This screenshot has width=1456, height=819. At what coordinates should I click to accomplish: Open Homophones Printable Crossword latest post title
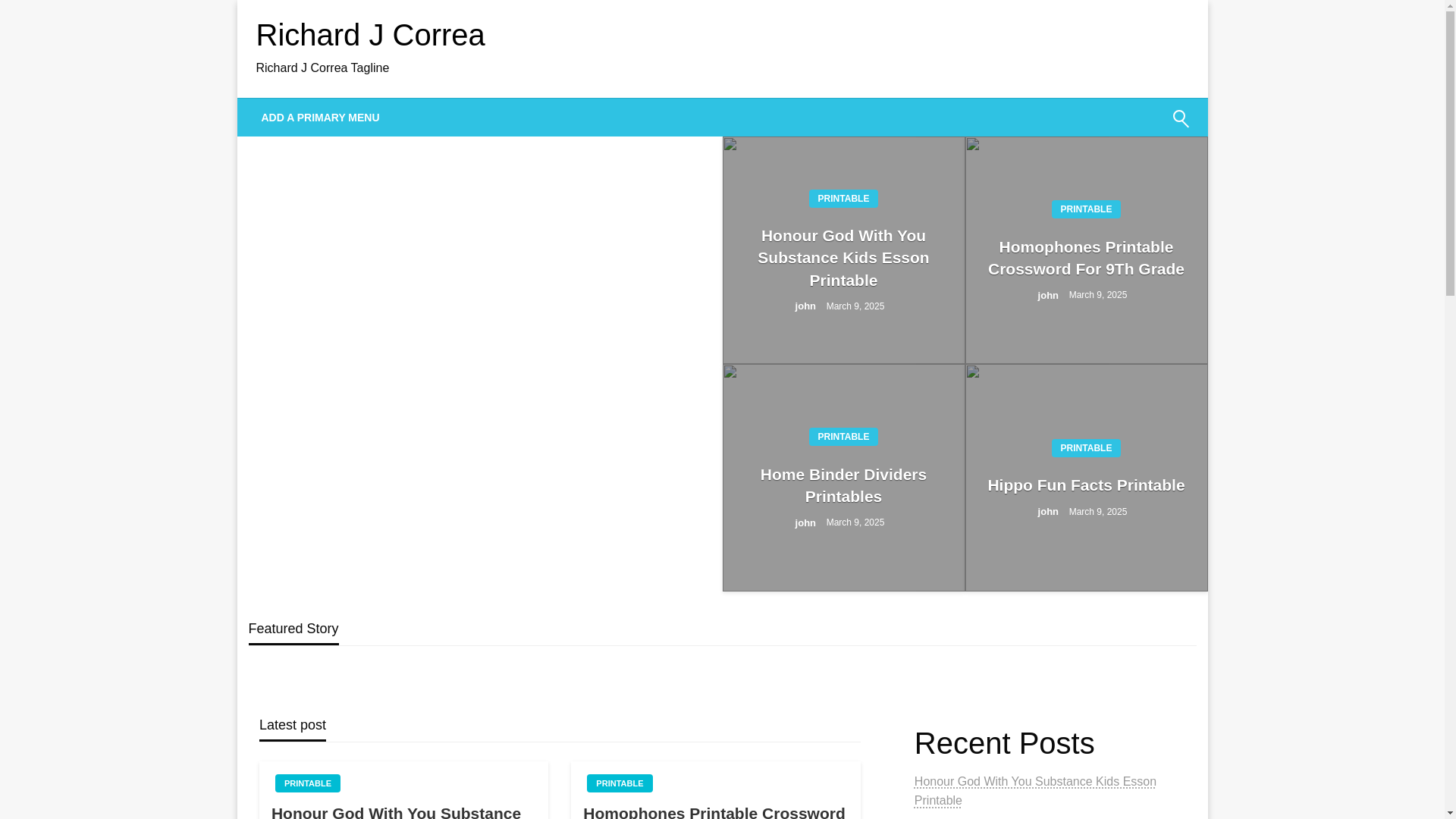tap(714, 811)
